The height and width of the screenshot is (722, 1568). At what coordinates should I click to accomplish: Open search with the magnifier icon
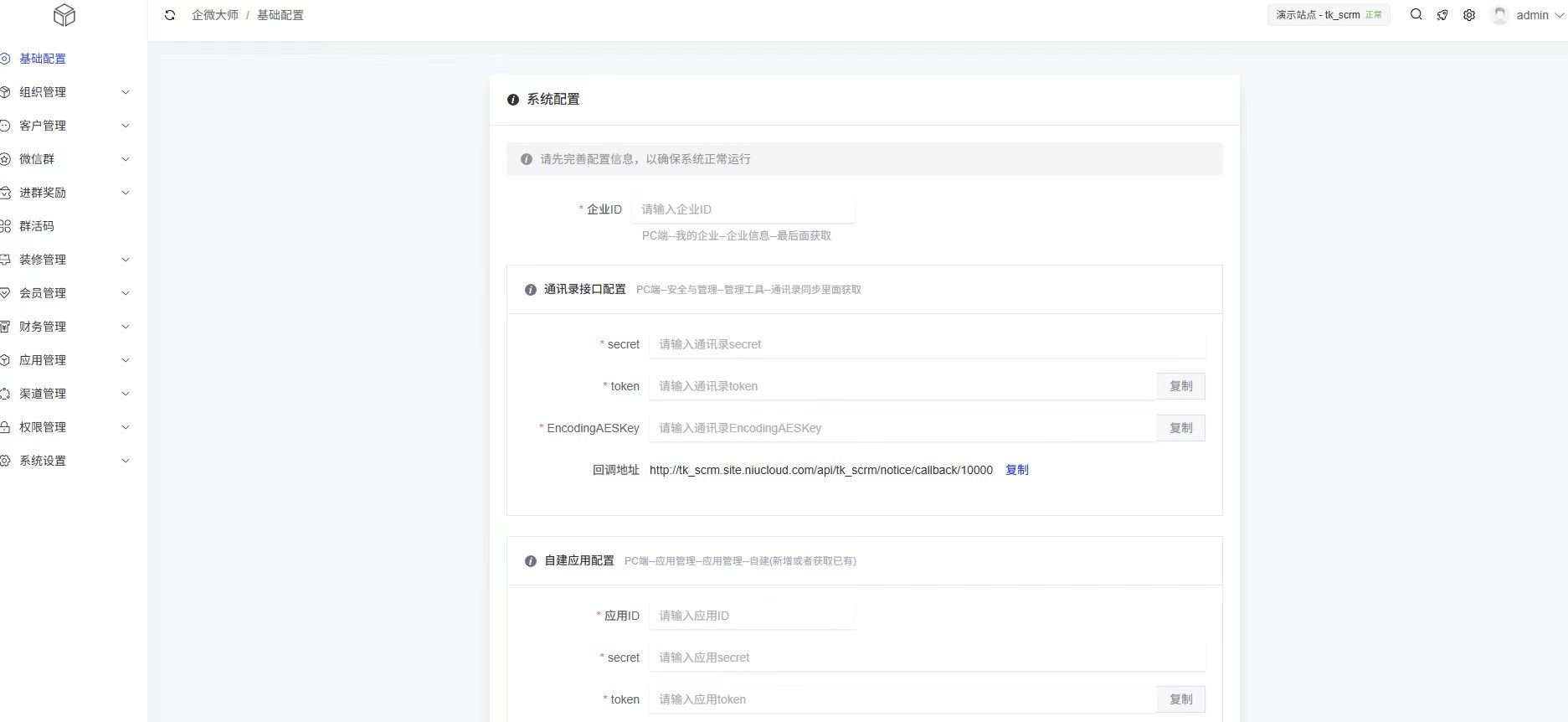pyautogui.click(x=1416, y=14)
